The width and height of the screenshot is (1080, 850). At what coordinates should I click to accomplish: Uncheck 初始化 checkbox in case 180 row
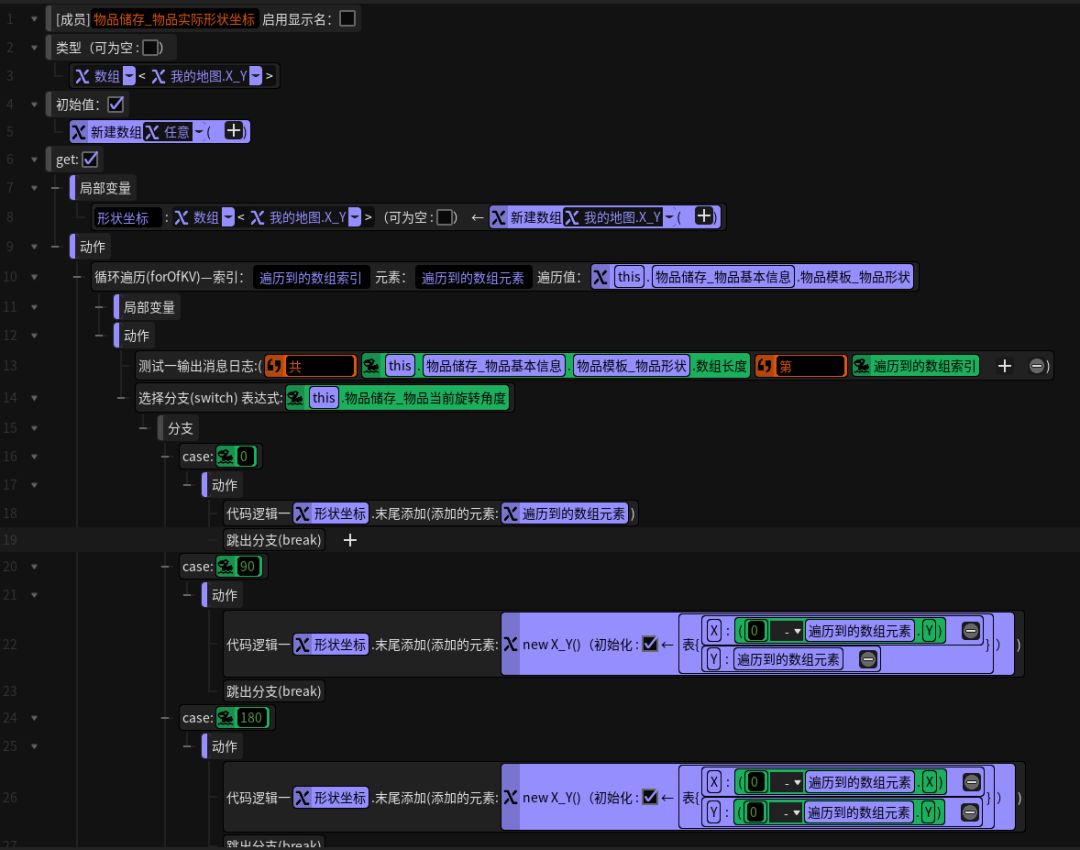click(x=650, y=797)
